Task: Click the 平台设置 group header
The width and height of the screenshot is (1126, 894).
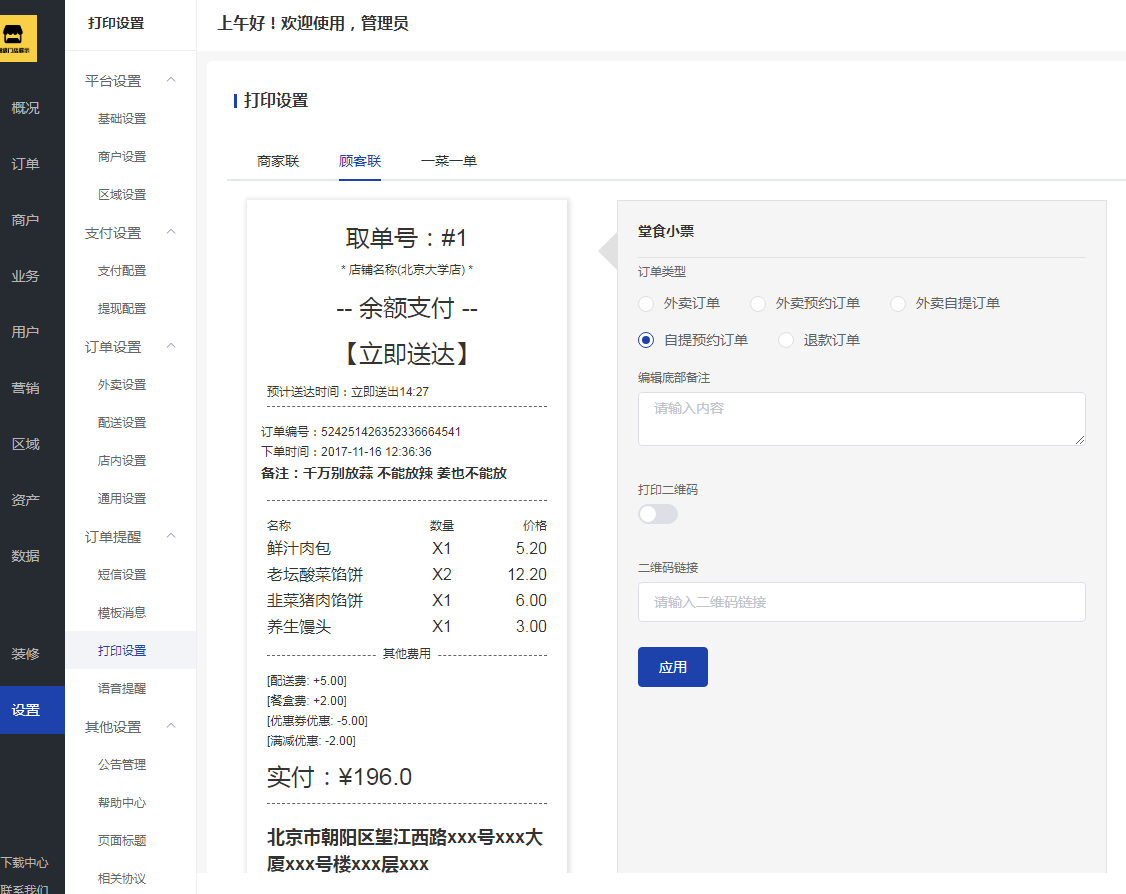Action: pyautogui.click(x=113, y=81)
